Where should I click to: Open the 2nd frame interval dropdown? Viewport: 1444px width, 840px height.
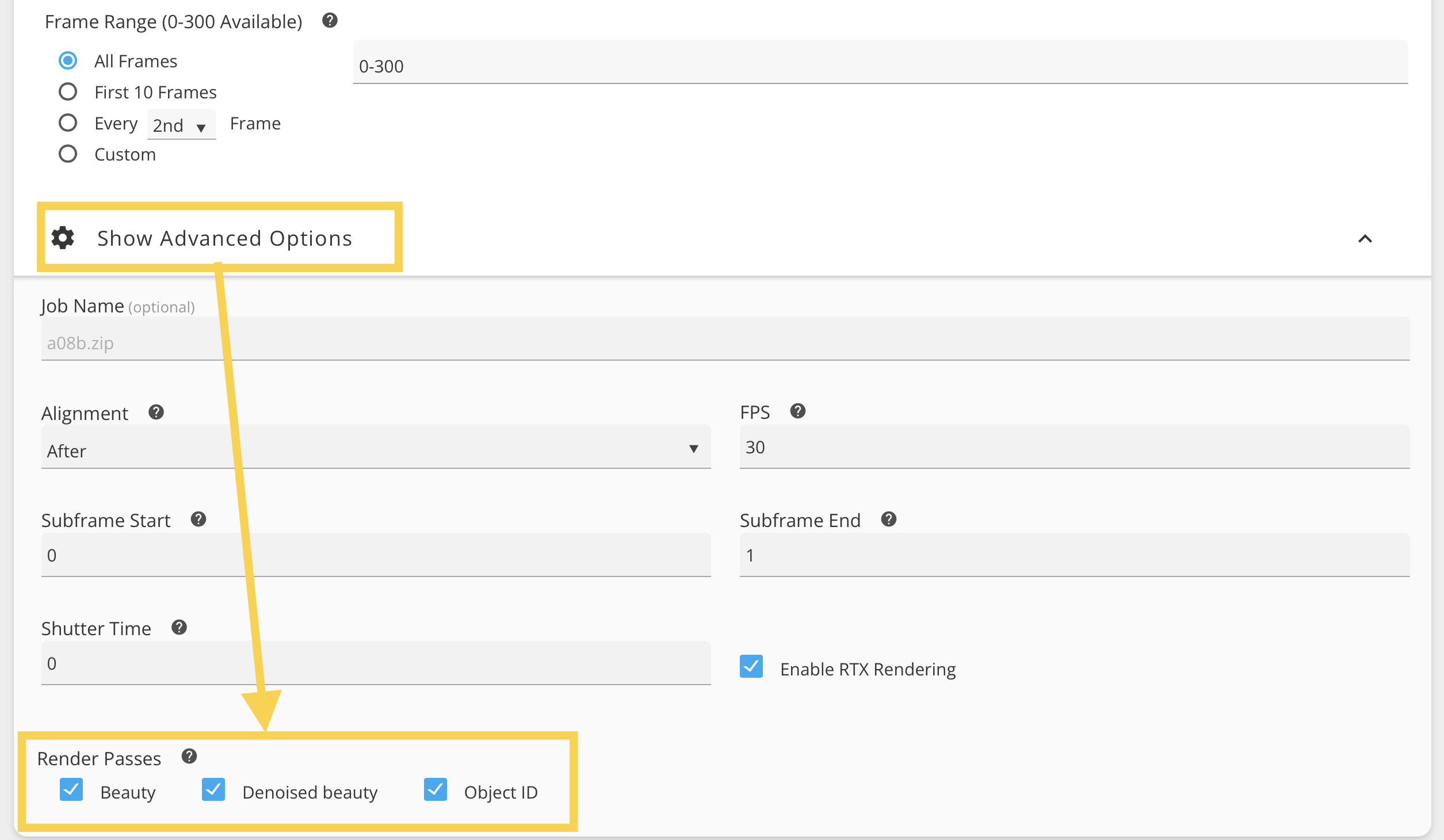pyautogui.click(x=181, y=125)
